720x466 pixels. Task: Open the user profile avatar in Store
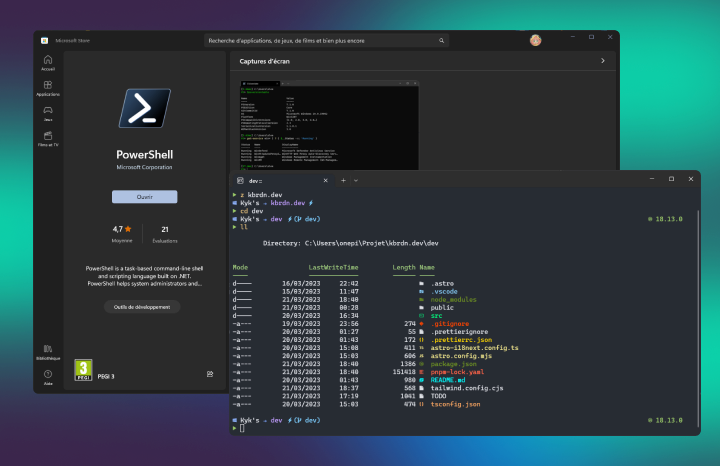(535, 40)
